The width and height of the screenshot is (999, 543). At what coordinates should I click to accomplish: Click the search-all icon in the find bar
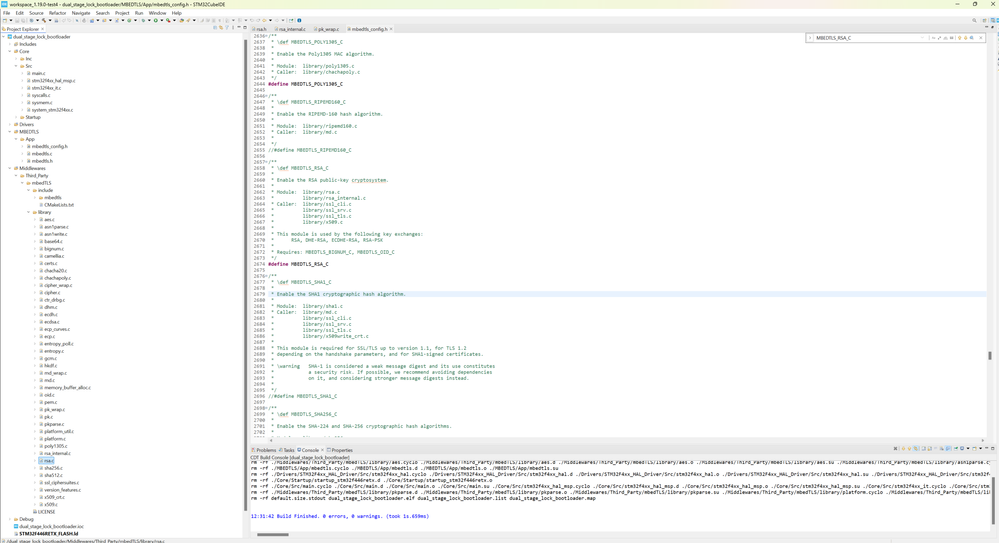(x=972, y=38)
